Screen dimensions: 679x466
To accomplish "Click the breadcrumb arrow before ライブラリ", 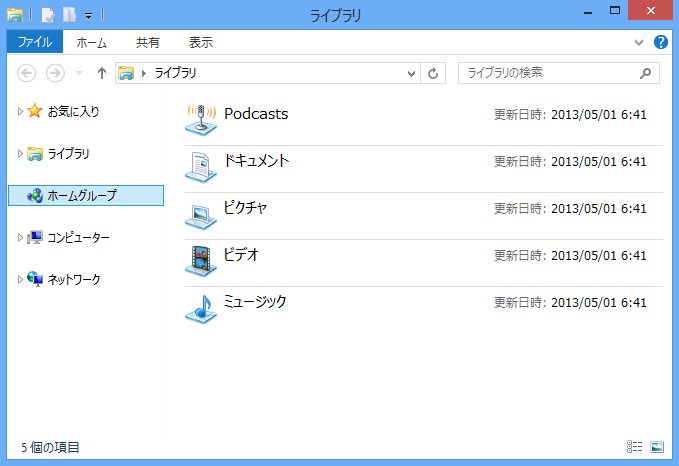I will pos(144,73).
